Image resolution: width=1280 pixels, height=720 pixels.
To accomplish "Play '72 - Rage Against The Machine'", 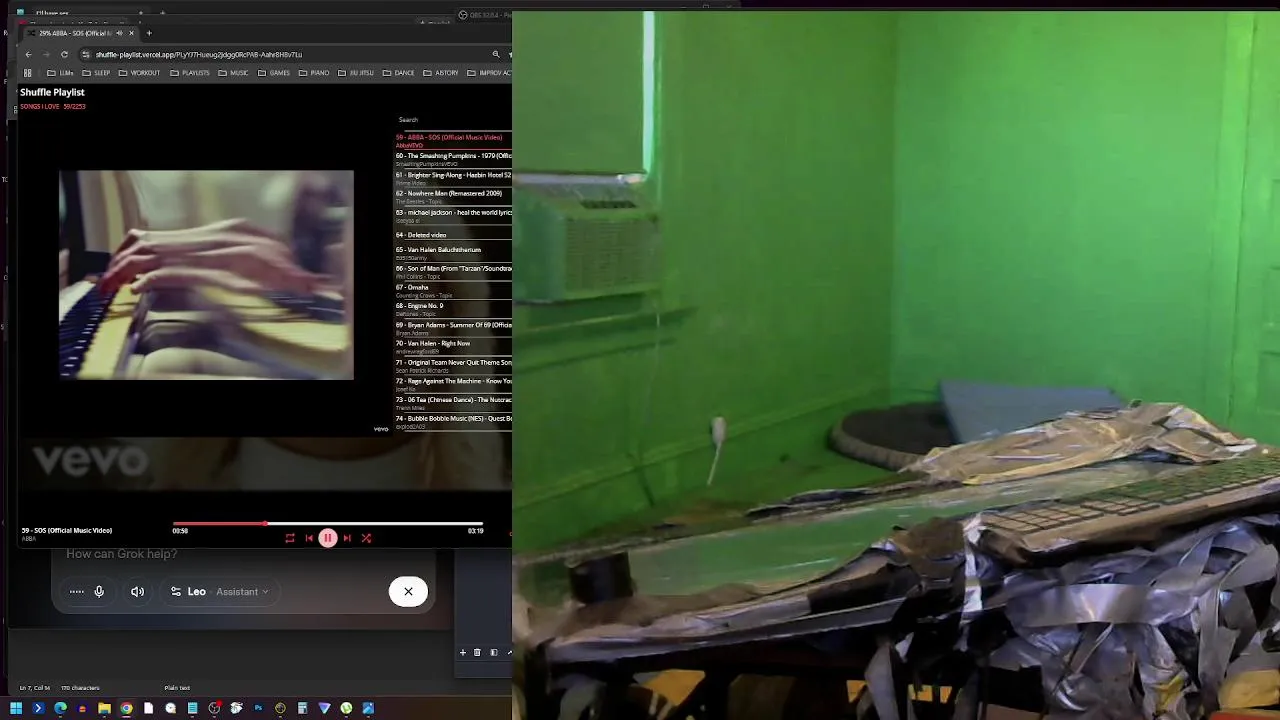I will click(x=454, y=384).
